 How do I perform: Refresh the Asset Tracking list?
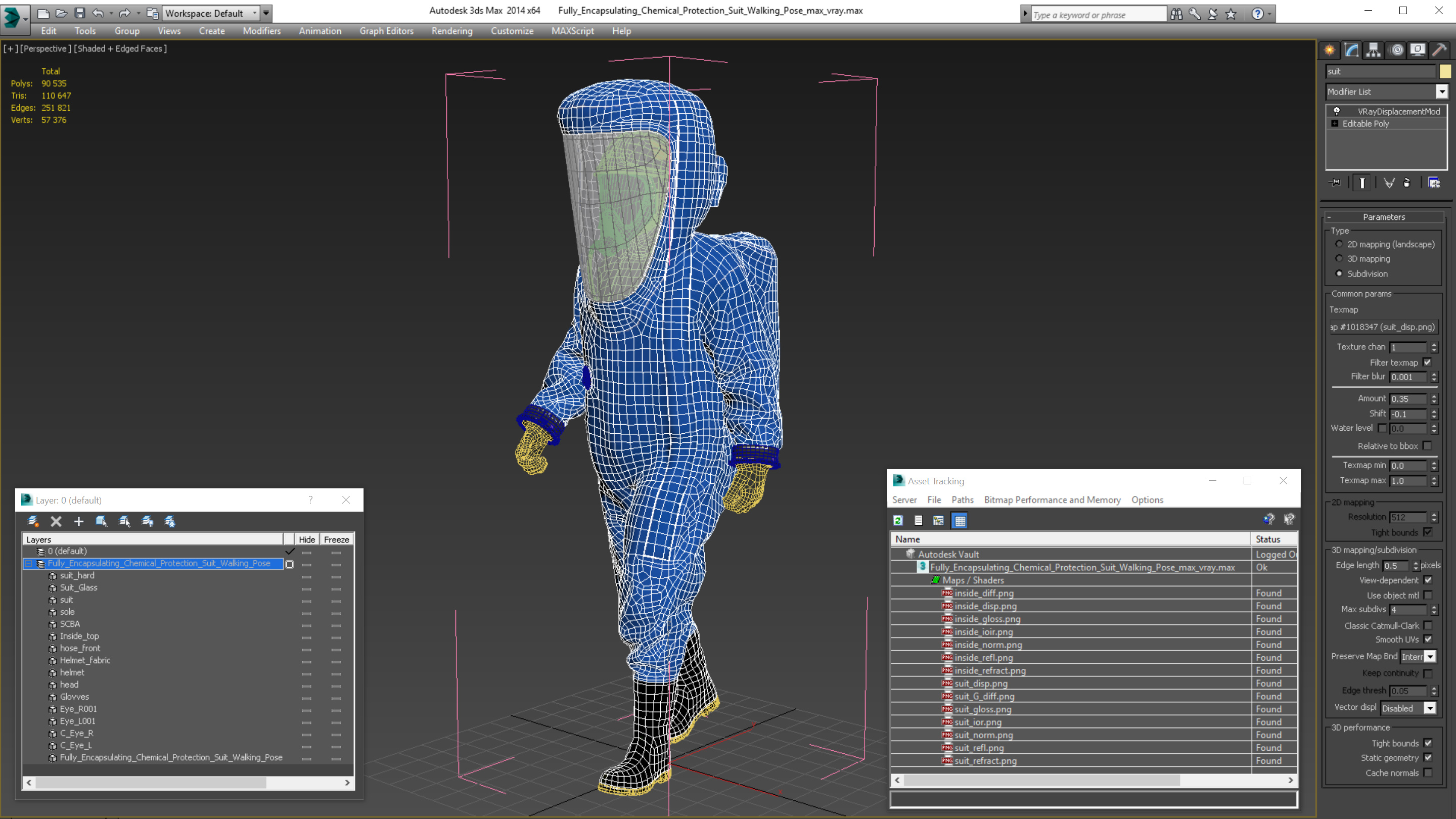[898, 521]
